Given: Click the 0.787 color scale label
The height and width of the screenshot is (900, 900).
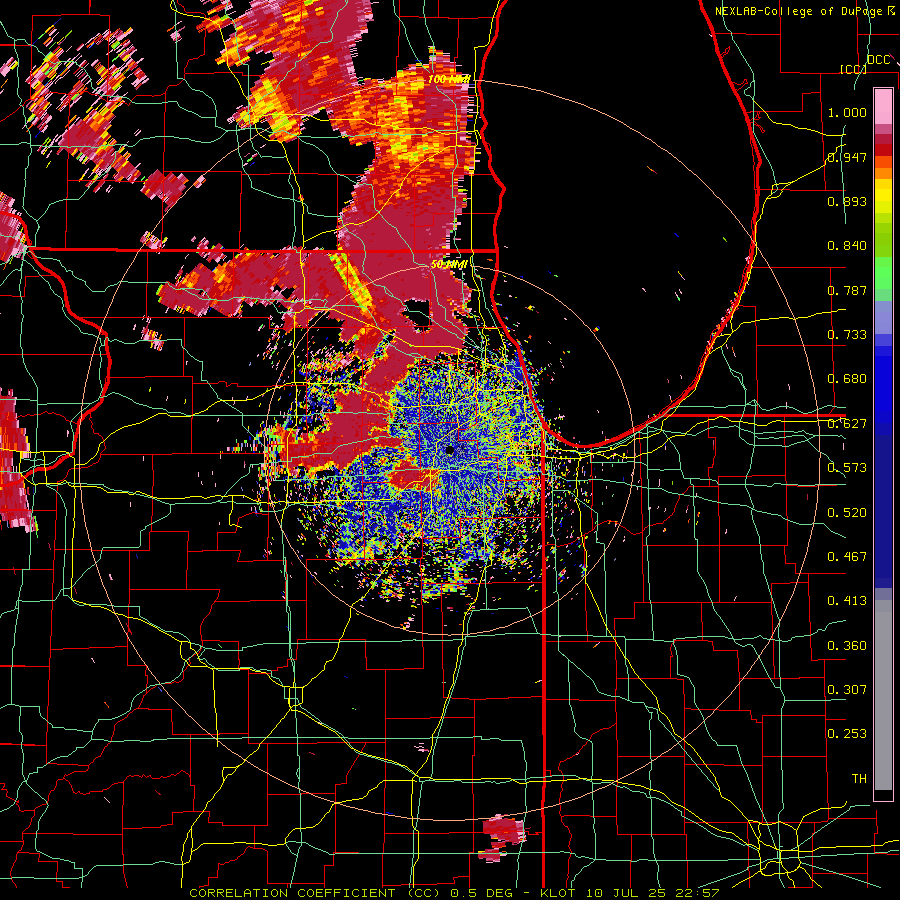Looking at the screenshot, I should (847, 290).
